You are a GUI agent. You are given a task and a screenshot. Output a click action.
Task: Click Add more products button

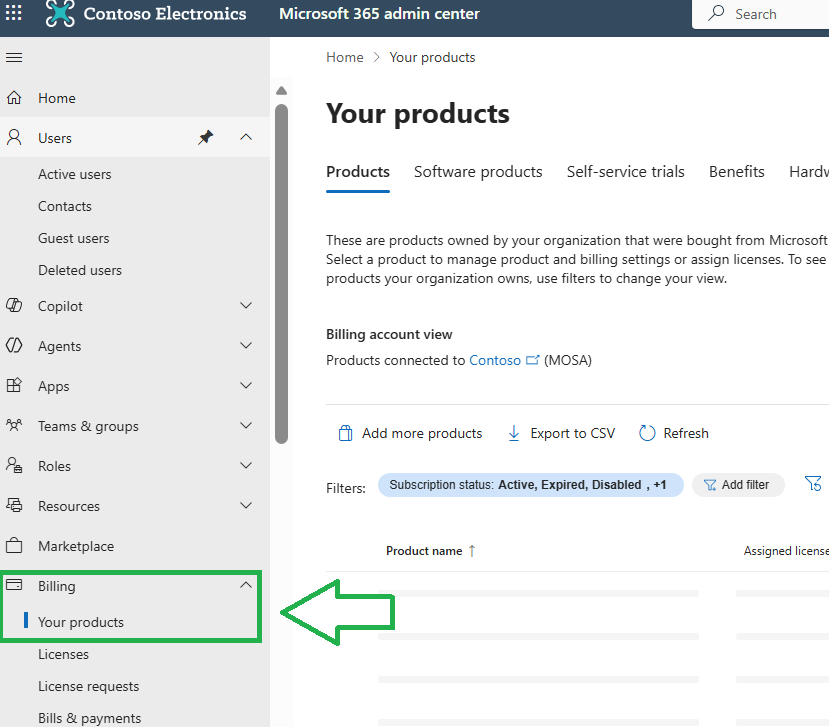point(410,434)
